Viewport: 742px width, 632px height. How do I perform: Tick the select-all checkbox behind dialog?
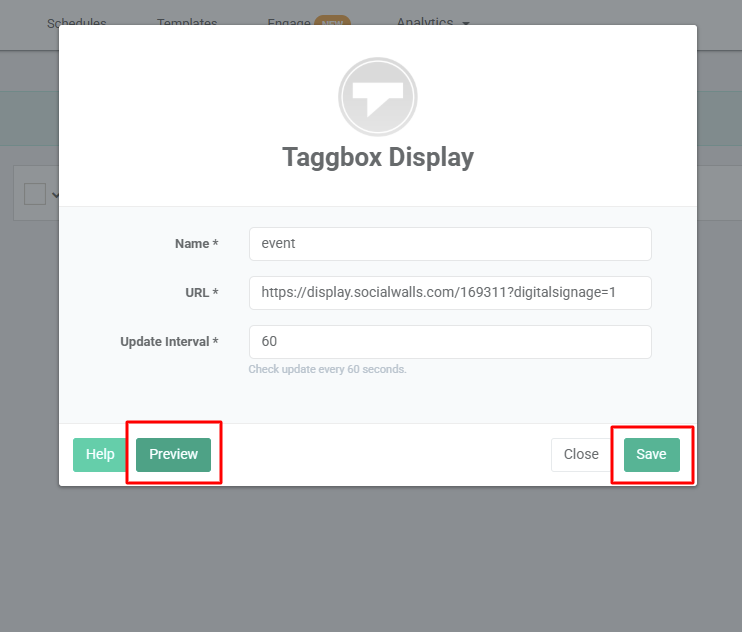(x=35, y=194)
